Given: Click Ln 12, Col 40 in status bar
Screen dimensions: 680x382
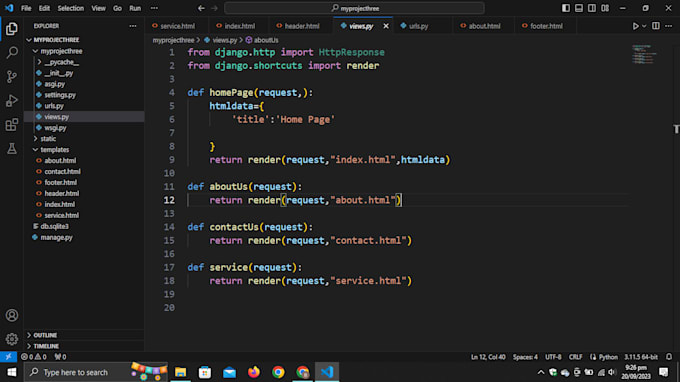Looking at the screenshot, I should [x=488, y=357].
